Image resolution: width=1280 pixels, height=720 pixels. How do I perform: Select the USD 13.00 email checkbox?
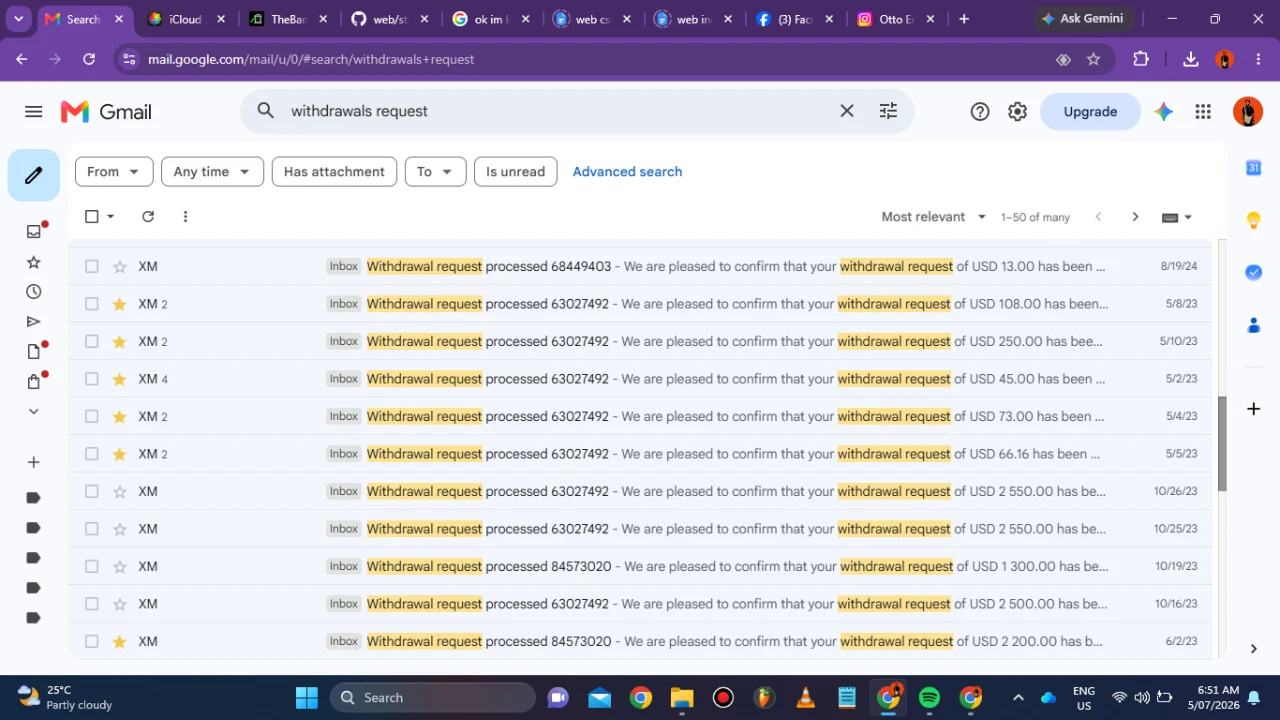click(92, 266)
